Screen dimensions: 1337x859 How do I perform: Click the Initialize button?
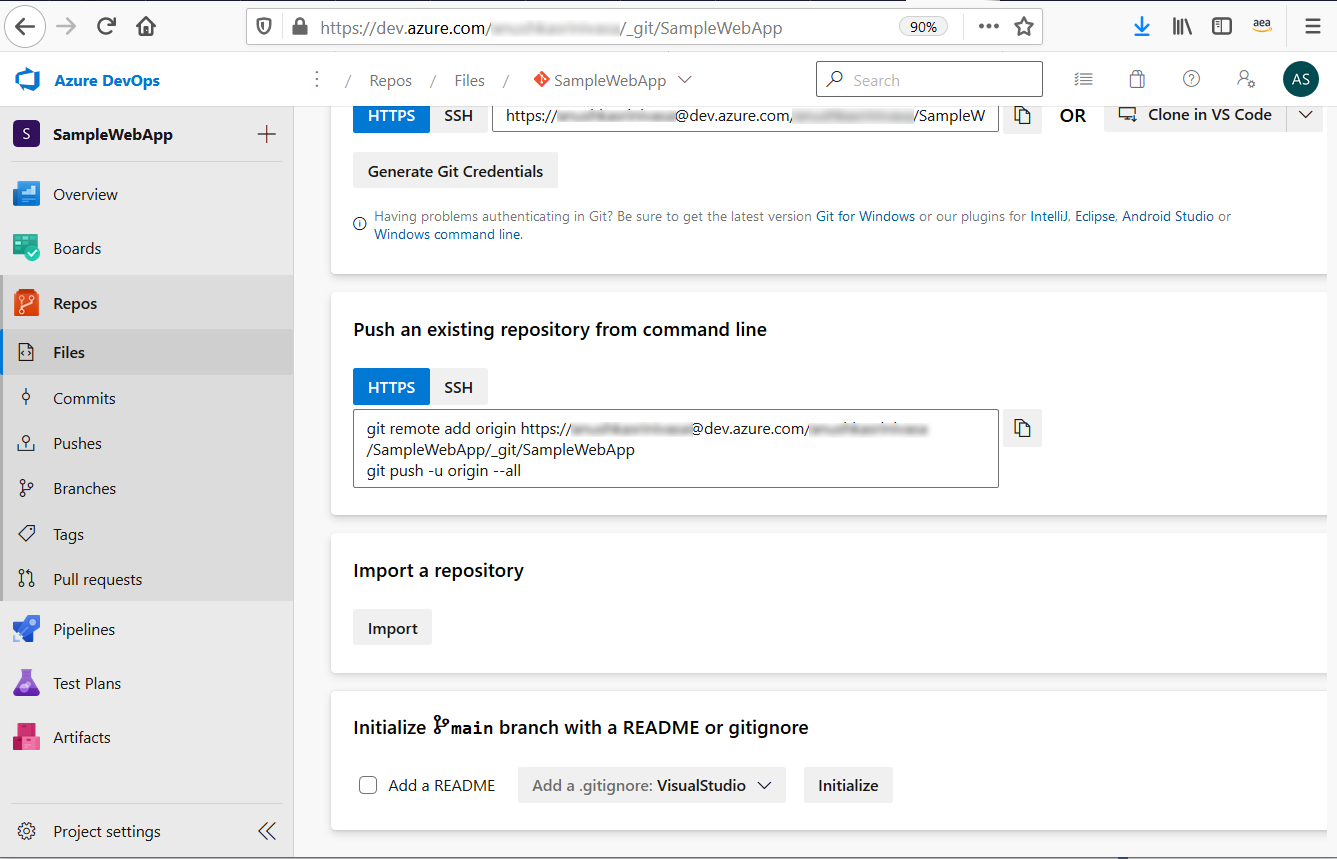click(x=848, y=785)
